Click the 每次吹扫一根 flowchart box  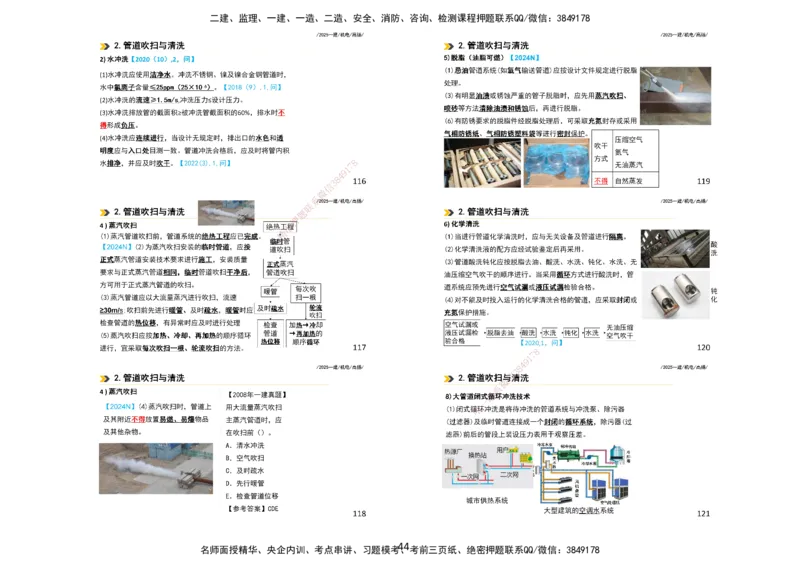pyautogui.click(x=305, y=293)
